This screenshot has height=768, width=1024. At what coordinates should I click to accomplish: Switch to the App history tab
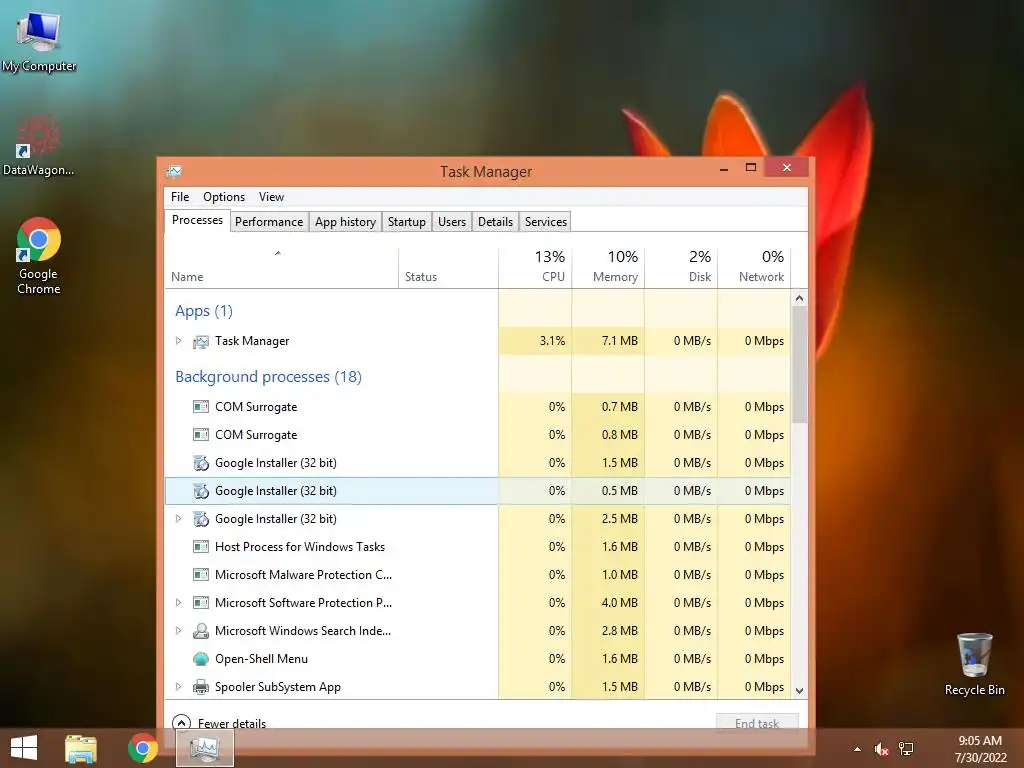(x=345, y=222)
